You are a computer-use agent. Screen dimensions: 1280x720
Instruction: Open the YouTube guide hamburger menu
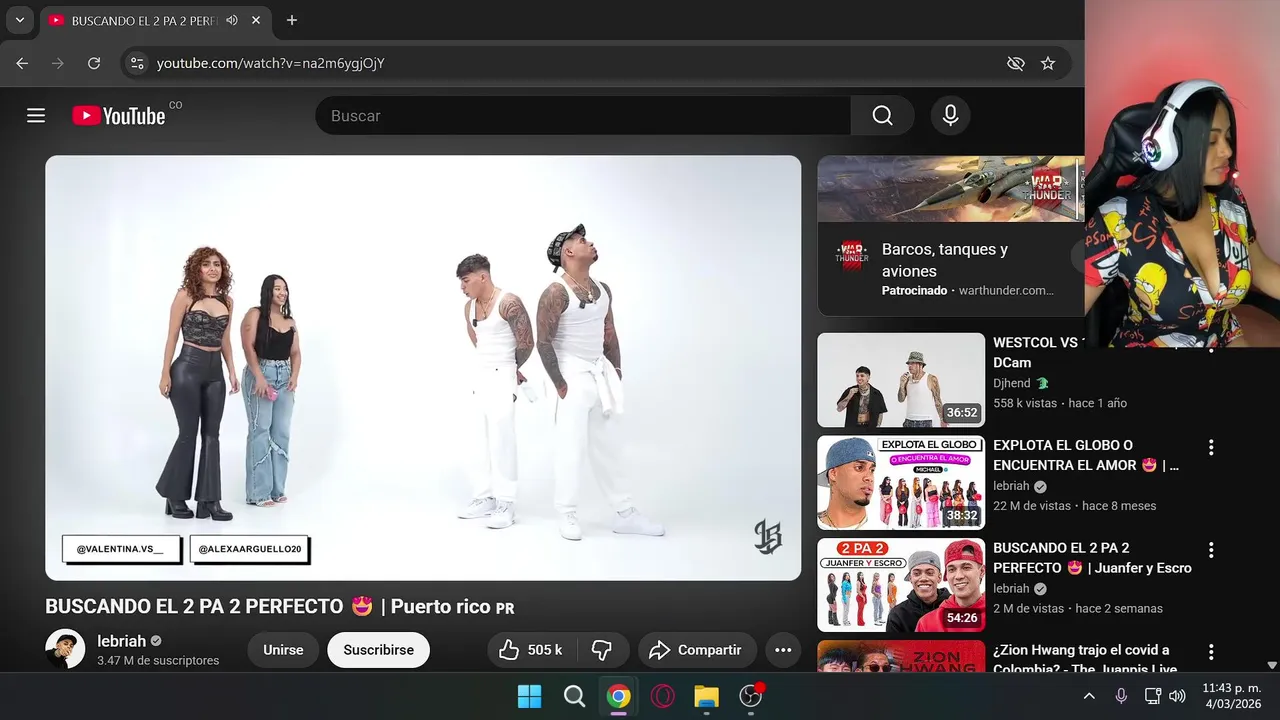[36, 116]
